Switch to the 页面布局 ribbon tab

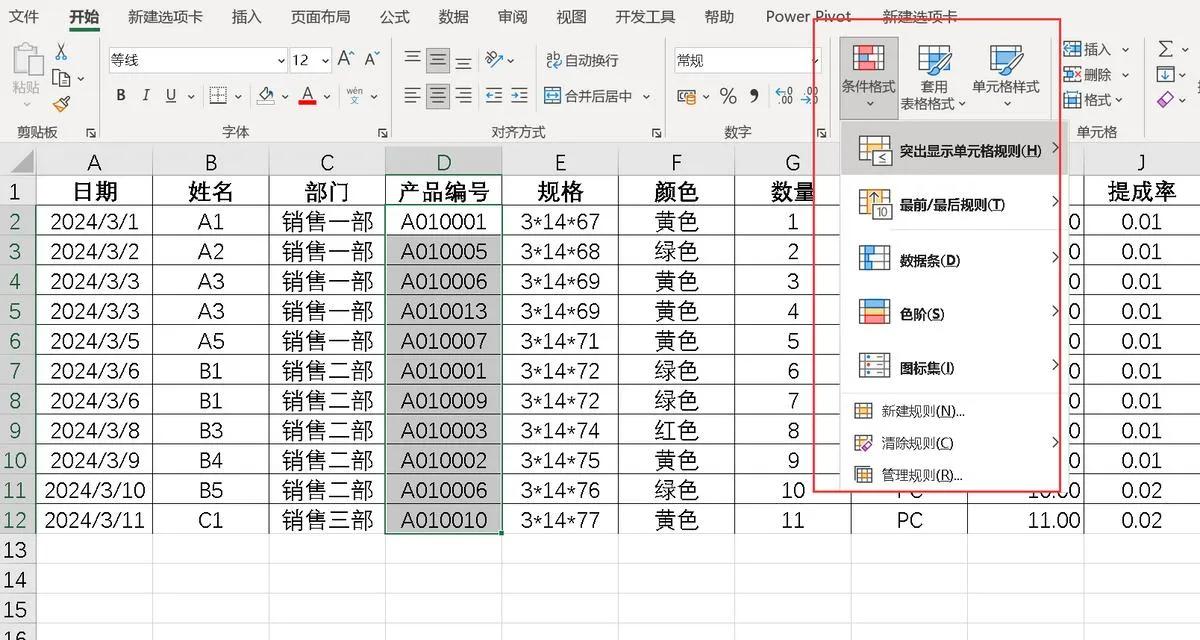[320, 17]
